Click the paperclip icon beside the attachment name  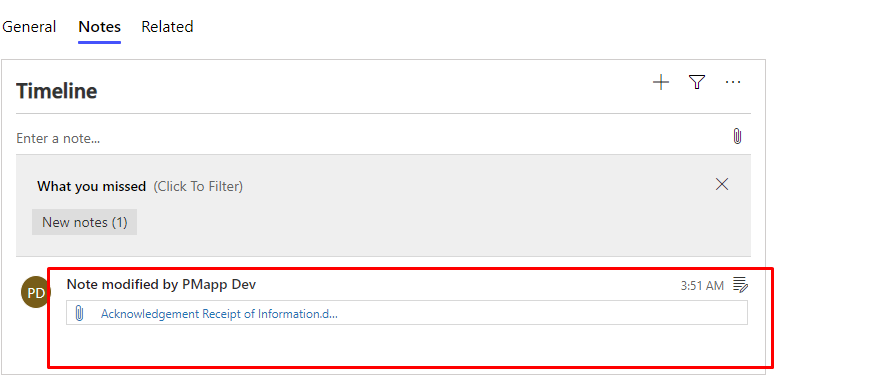79,313
